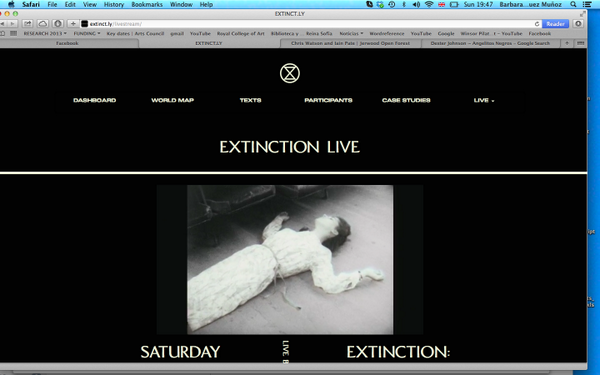Click the sync status icon with green check

[380, 4]
